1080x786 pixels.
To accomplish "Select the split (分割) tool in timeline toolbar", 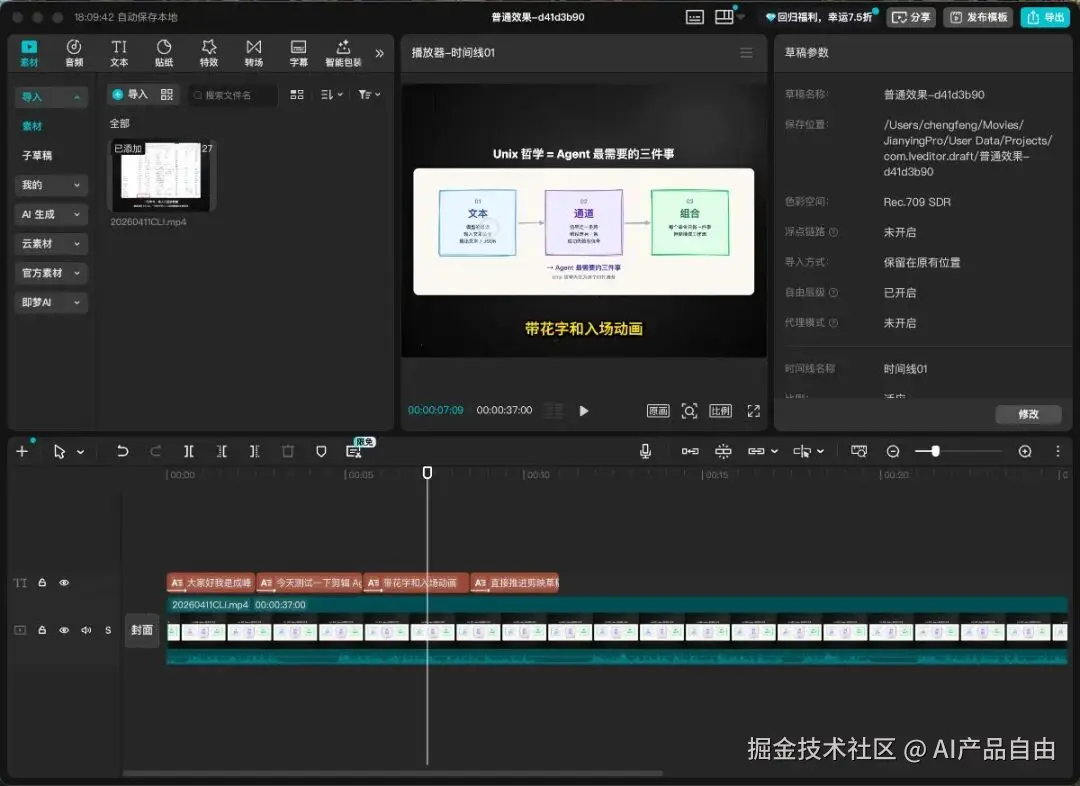I will click(188, 451).
